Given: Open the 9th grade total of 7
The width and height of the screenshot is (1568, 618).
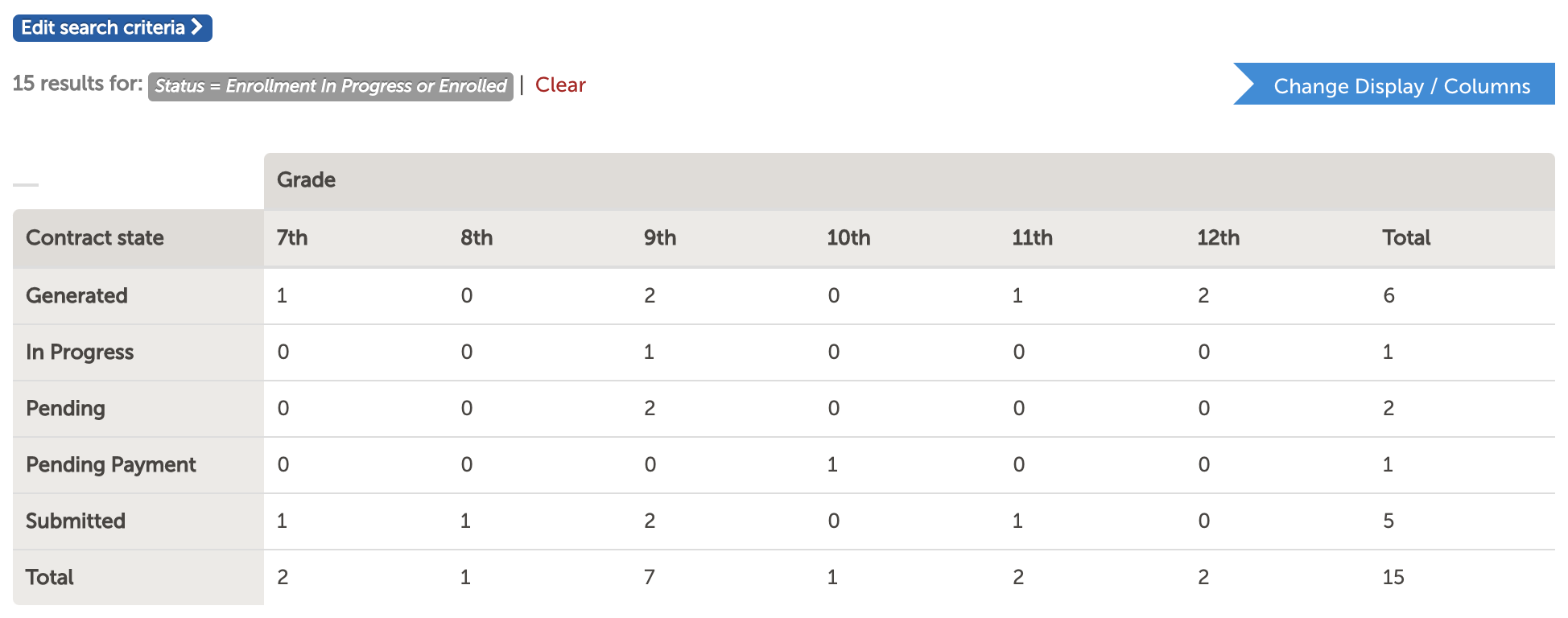Looking at the screenshot, I should 650,578.
